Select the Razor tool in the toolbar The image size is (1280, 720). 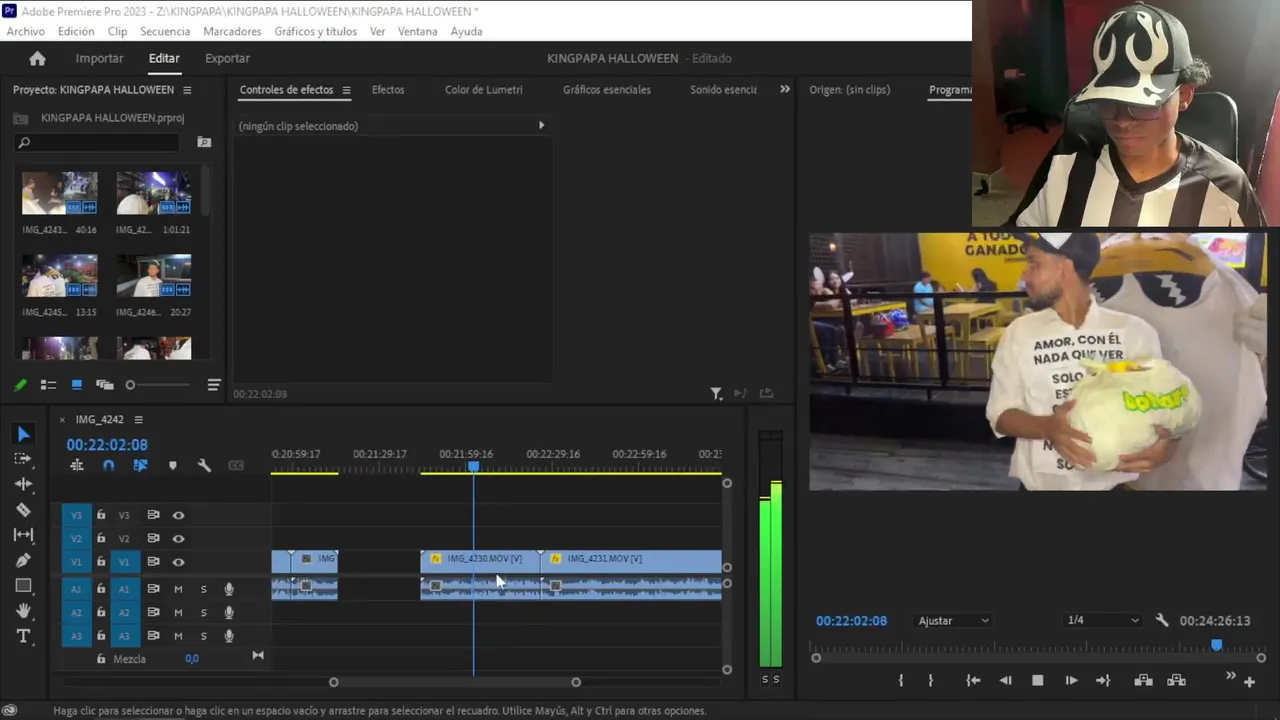(23, 510)
